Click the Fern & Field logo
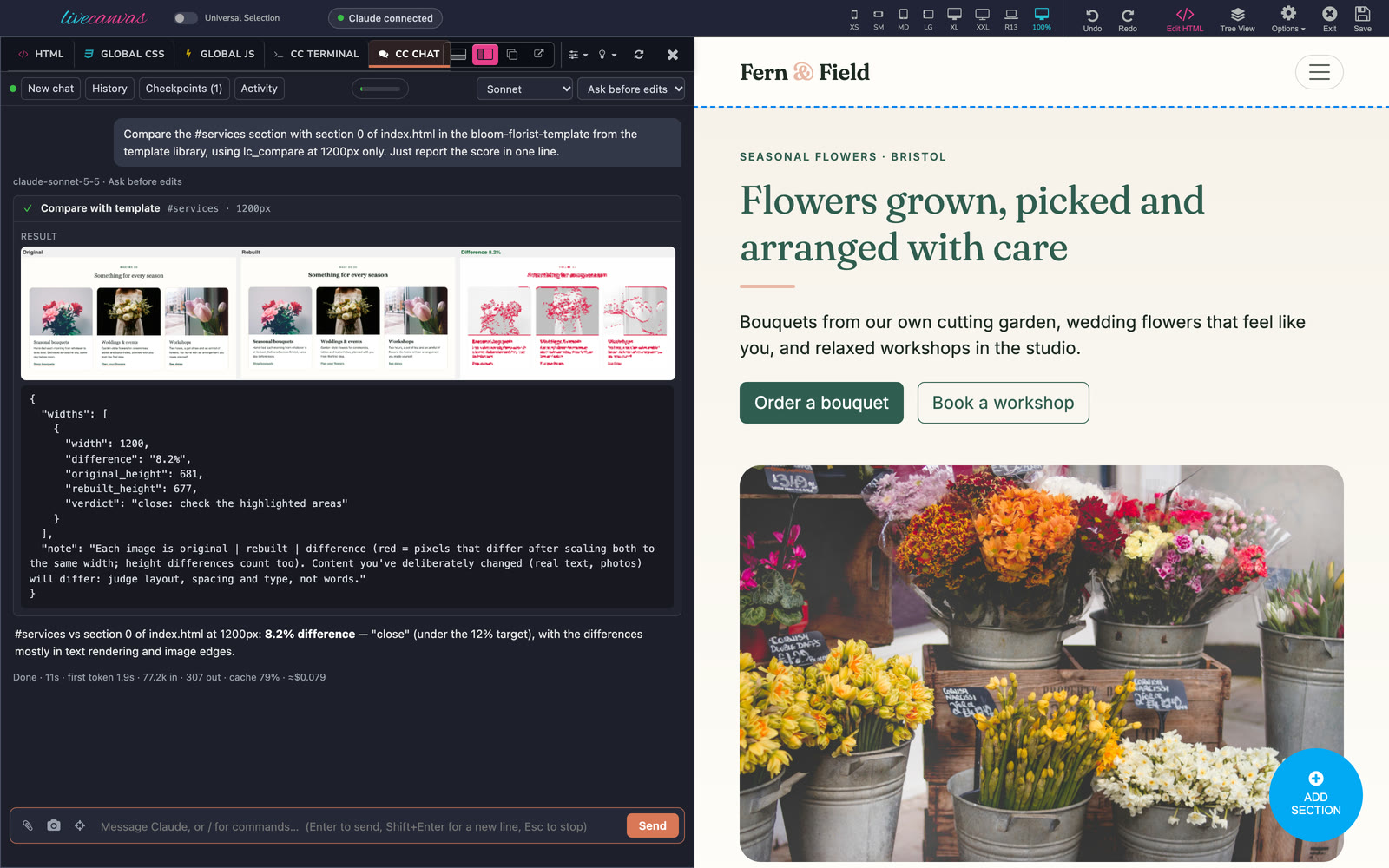Screen dimensions: 1389x868 click(x=805, y=72)
